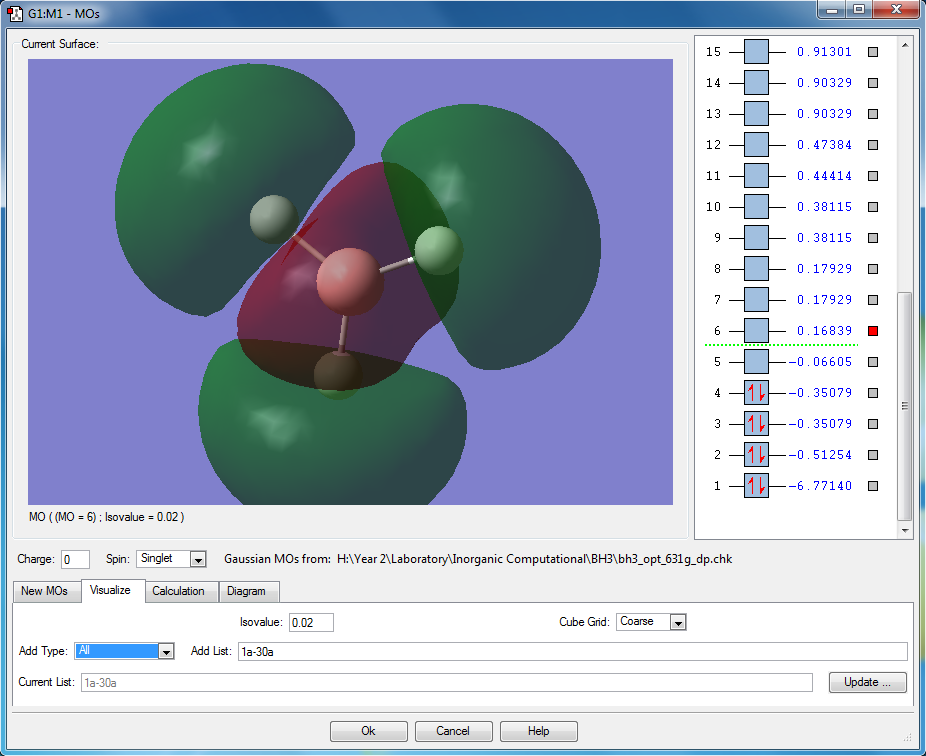
Task: Open the Spin dropdown showing Singlet
Action: 197,559
